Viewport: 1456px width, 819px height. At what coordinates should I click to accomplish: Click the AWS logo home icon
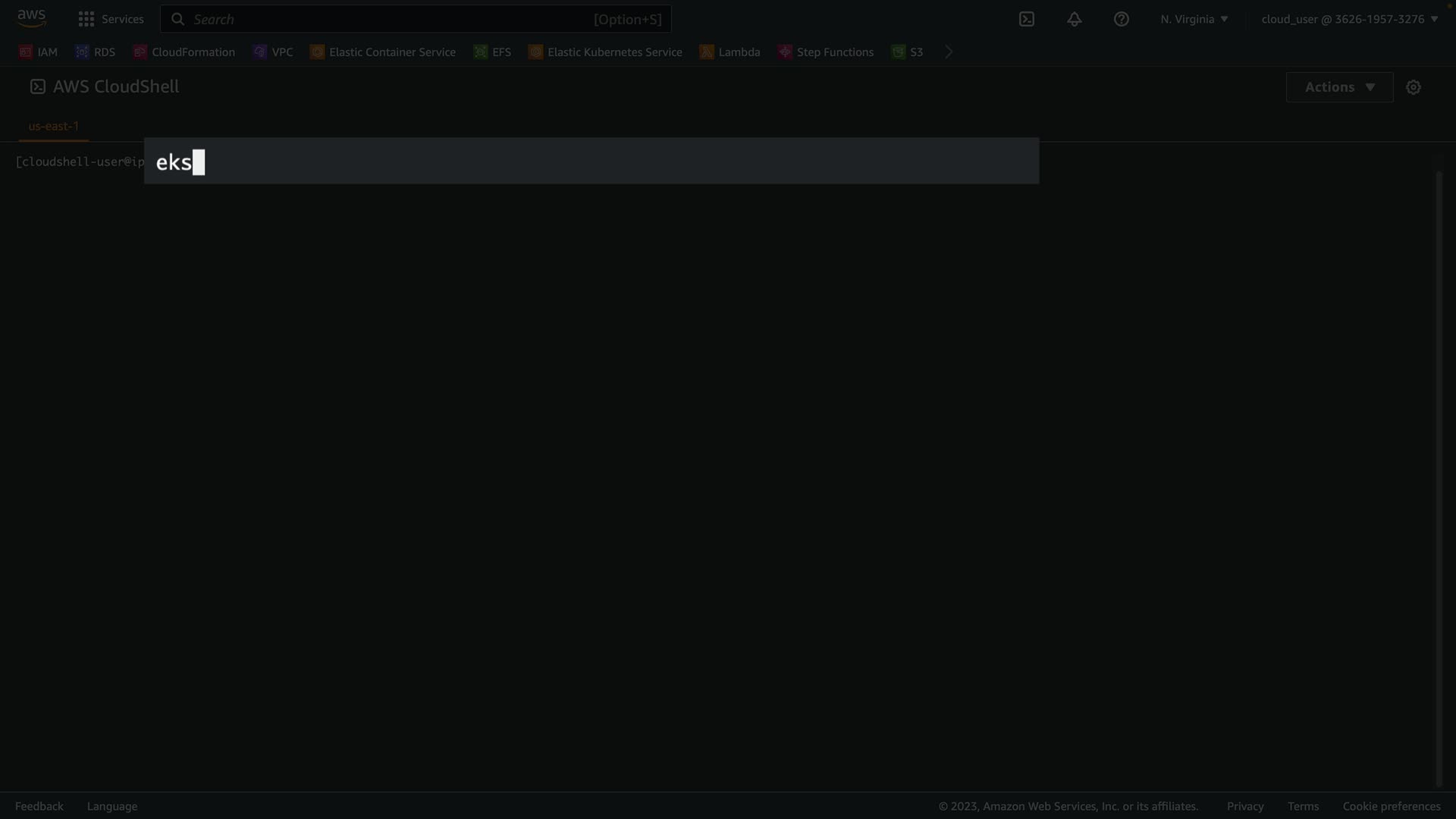31,18
